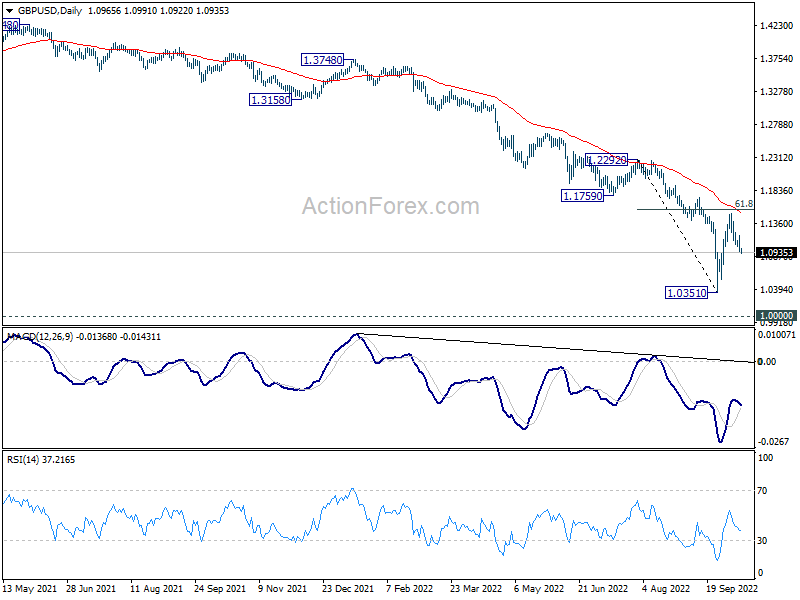The height and width of the screenshot is (600, 800).
Task: Select the 1.32780 price axis value
Action: [777, 91]
